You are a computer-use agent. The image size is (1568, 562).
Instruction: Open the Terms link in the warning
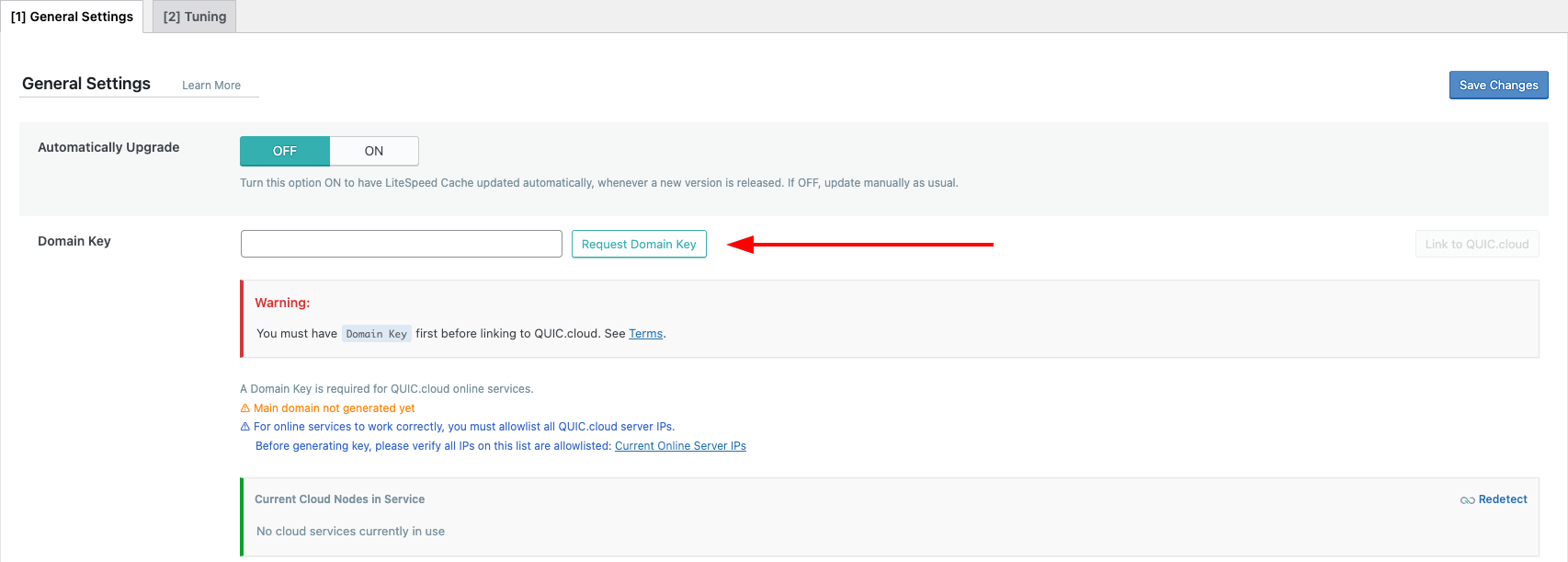pyautogui.click(x=645, y=334)
